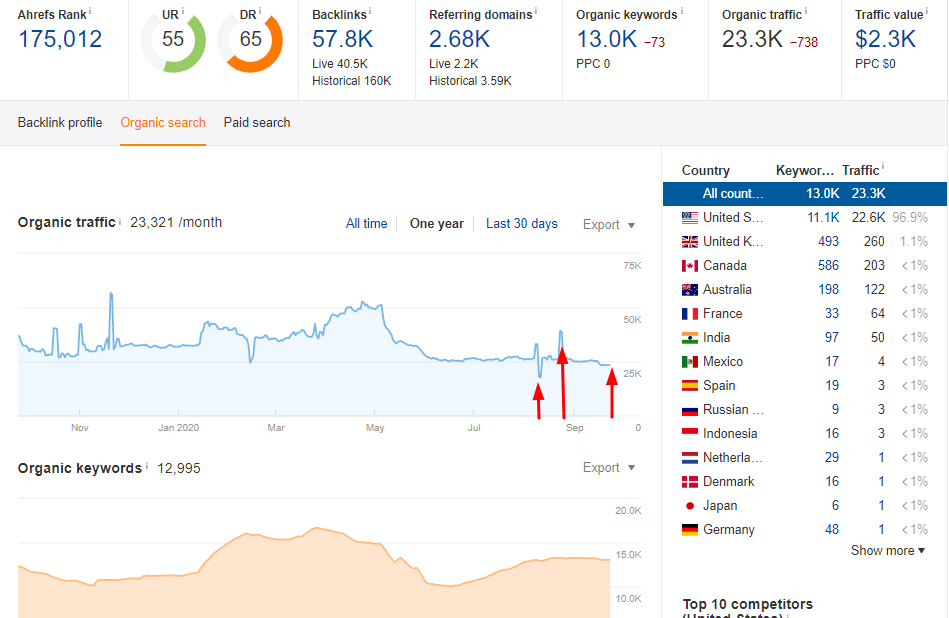Expand the Show more countries list
Image resolution: width=949 pixels, height=618 pixels.
(x=888, y=550)
